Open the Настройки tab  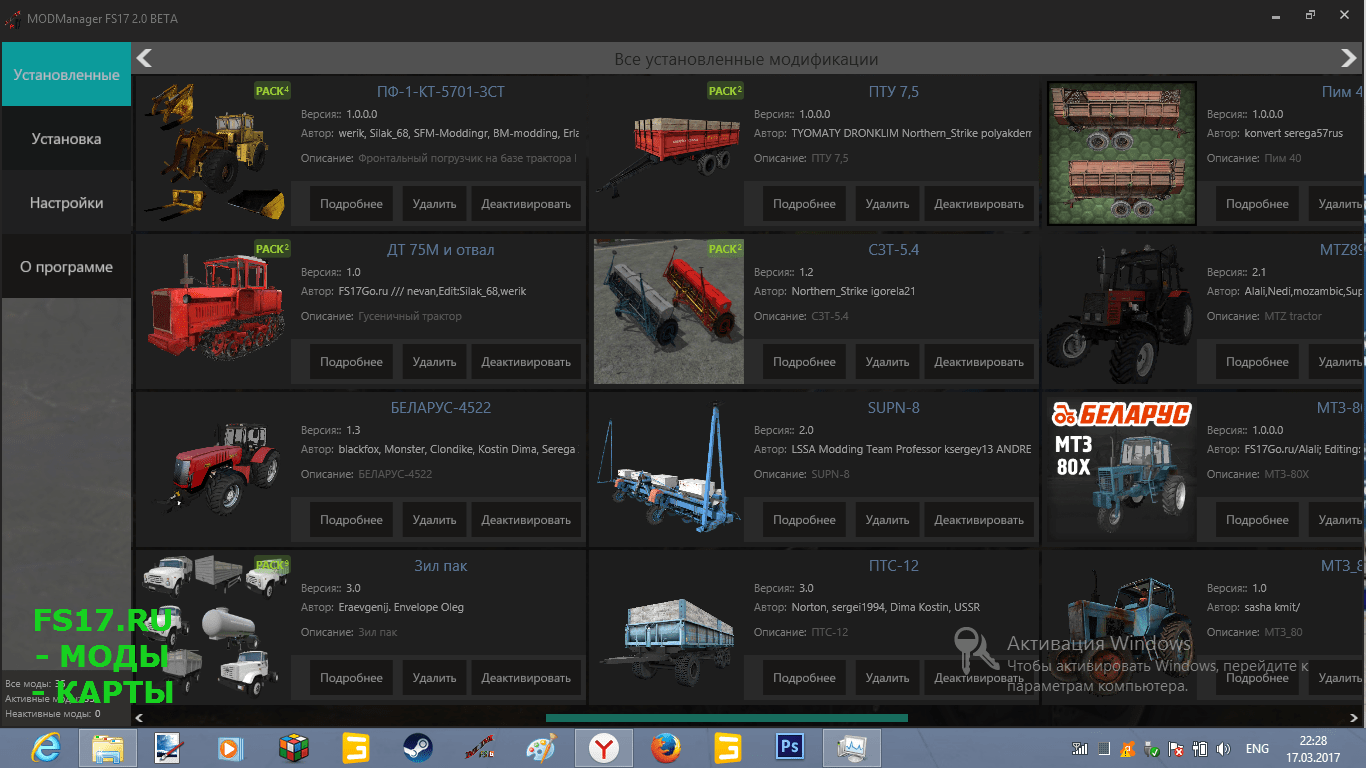point(66,203)
